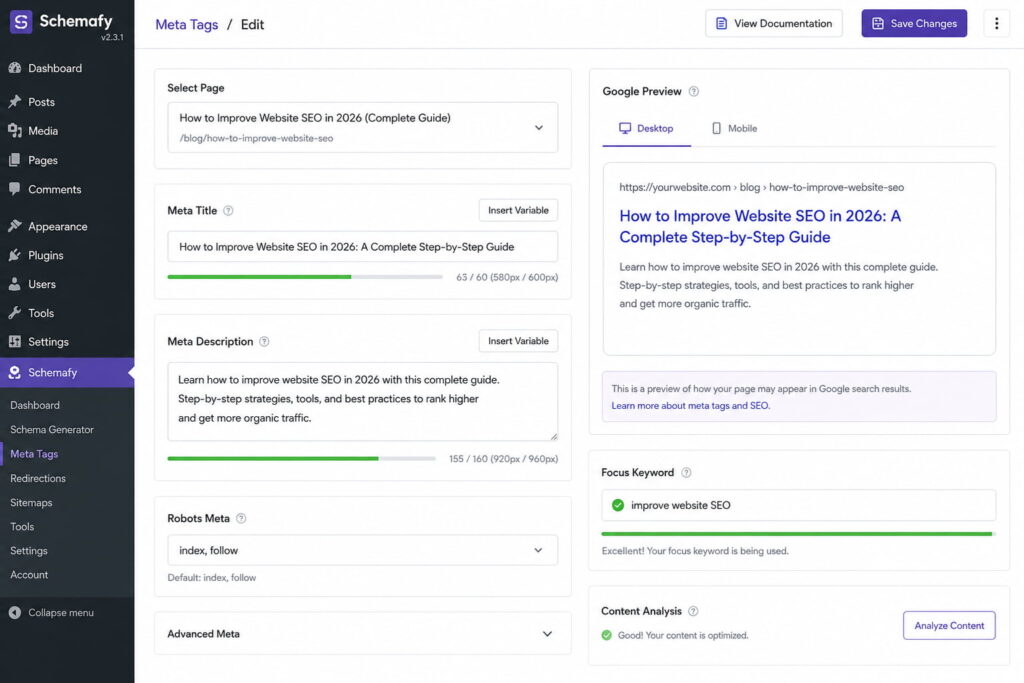1024x683 pixels.
Task: Click the Users person icon
Action: pyautogui.click(x=14, y=284)
